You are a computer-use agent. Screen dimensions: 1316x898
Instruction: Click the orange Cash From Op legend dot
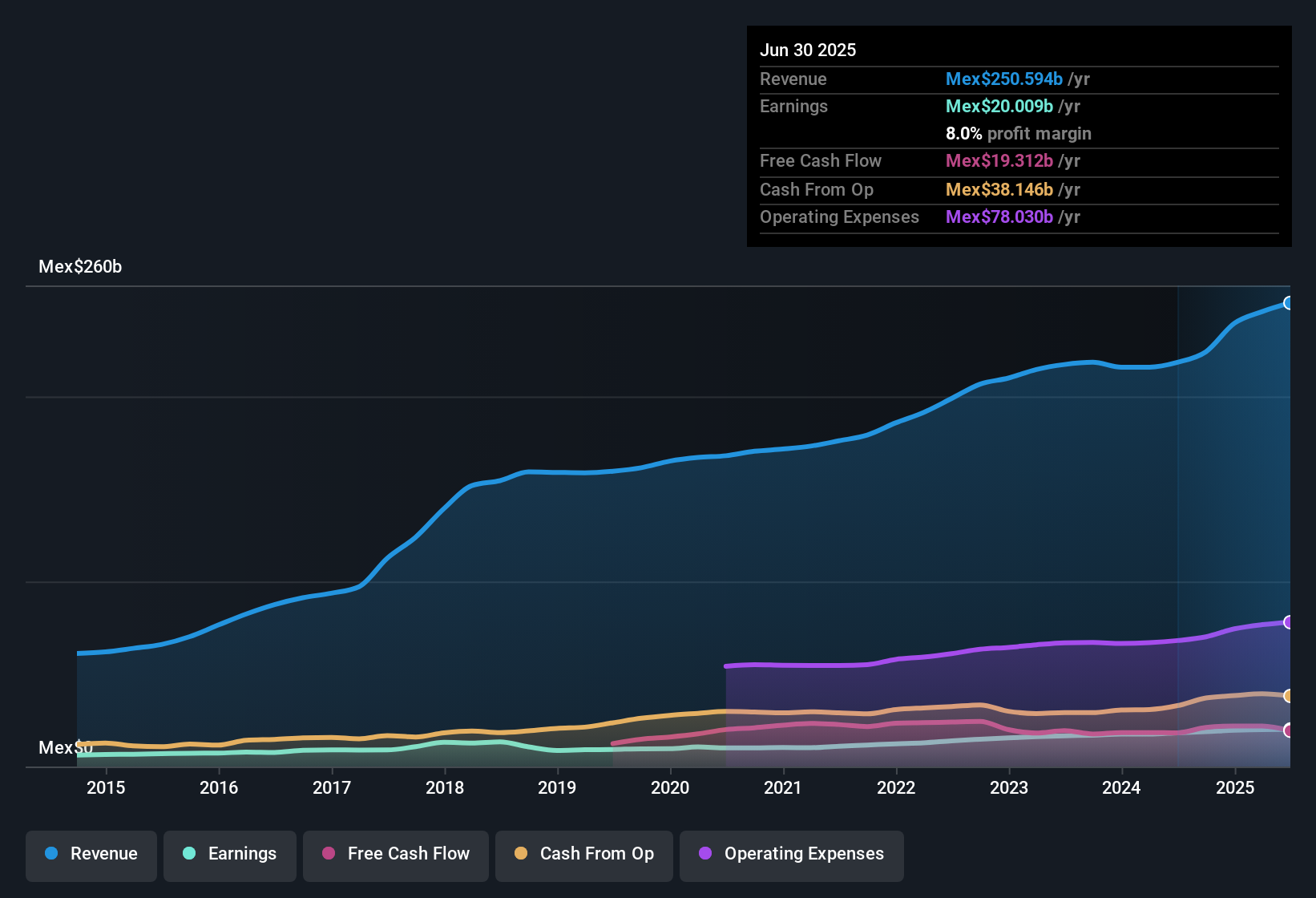(x=520, y=854)
